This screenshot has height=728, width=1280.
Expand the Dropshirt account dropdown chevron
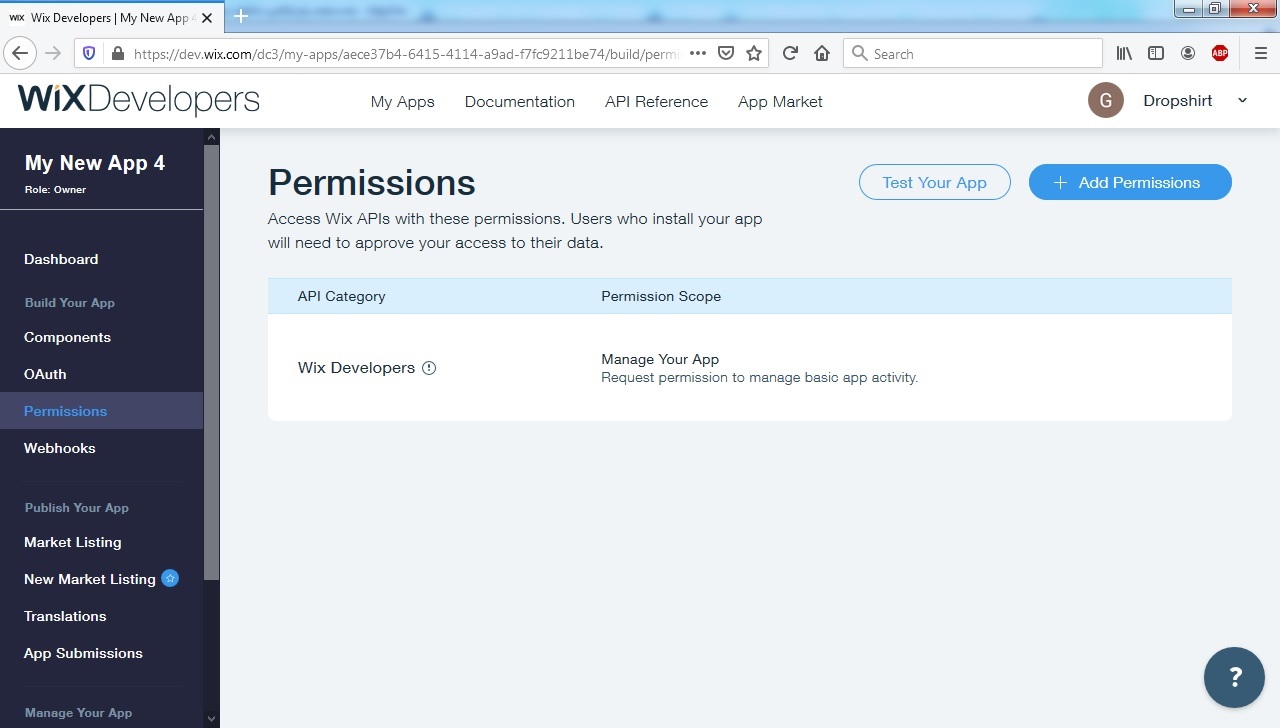click(1242, 100)
